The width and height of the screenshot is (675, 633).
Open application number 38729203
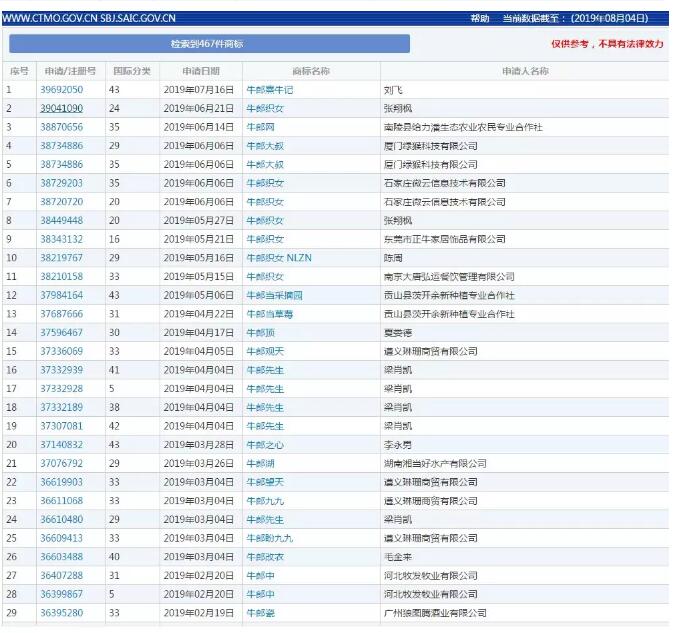[x=62, y=183]
